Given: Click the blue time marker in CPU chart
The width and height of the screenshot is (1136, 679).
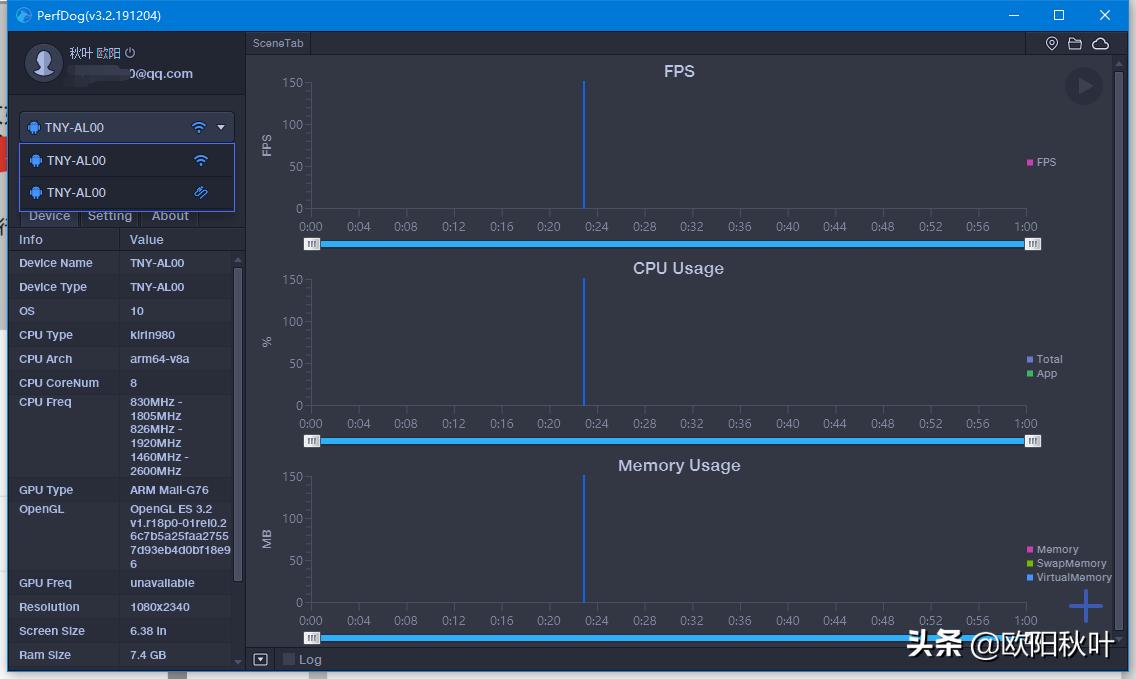Looking at the screenshot, I should pos(584,342).
